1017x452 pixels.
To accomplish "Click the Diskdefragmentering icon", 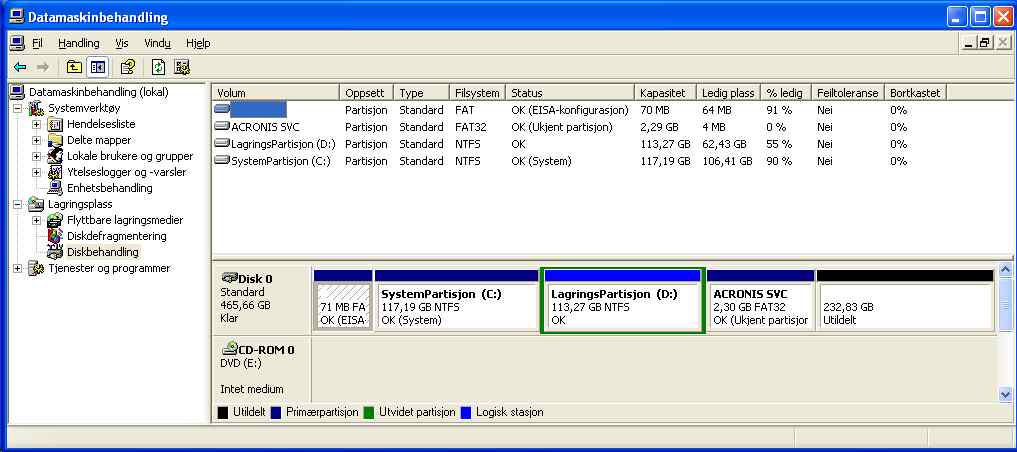I will (56, 236).
